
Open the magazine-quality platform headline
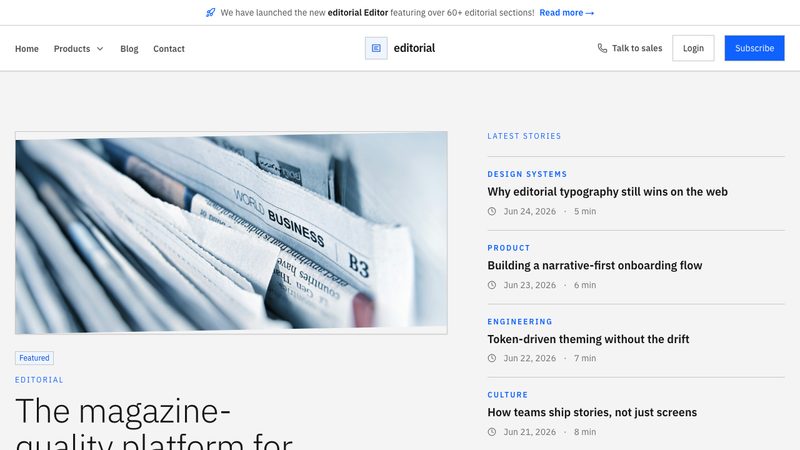tap(154, 423)
